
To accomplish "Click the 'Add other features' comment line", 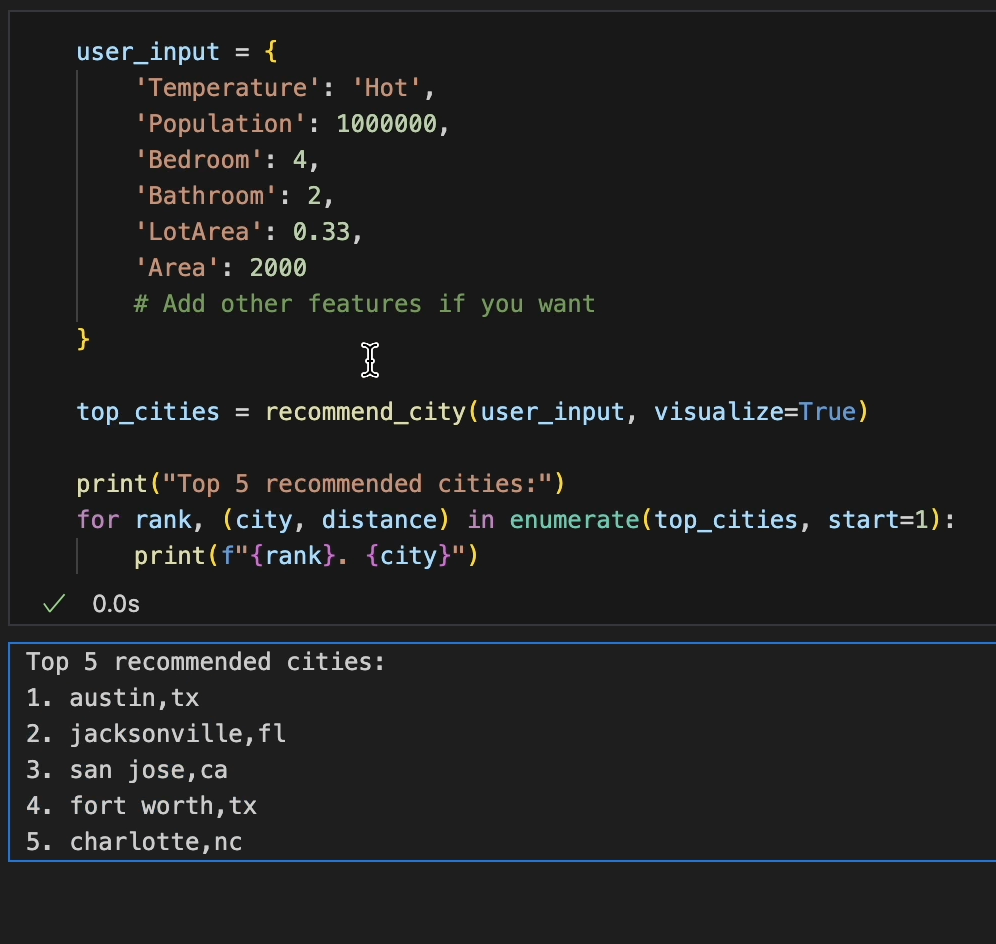I will click(x=364, y=304).
